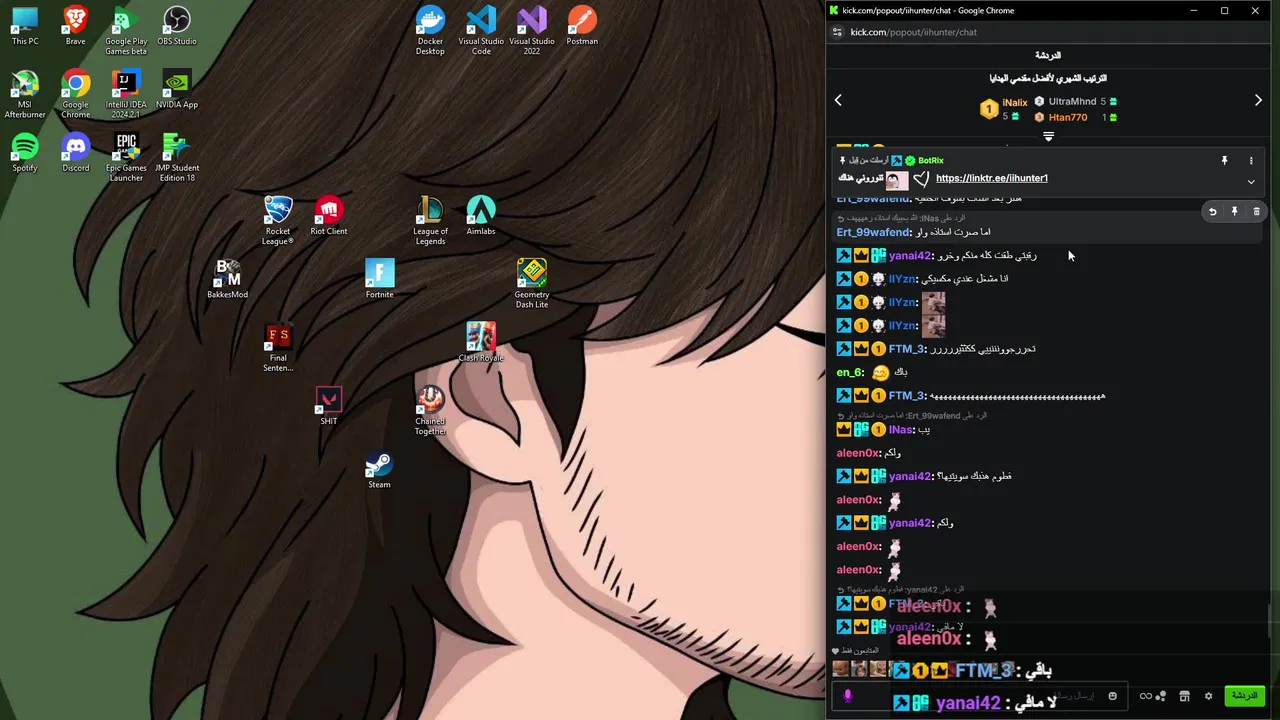1280x720 pixels.
Task: Launch Postman from desktop
Action: pos(582,27)
